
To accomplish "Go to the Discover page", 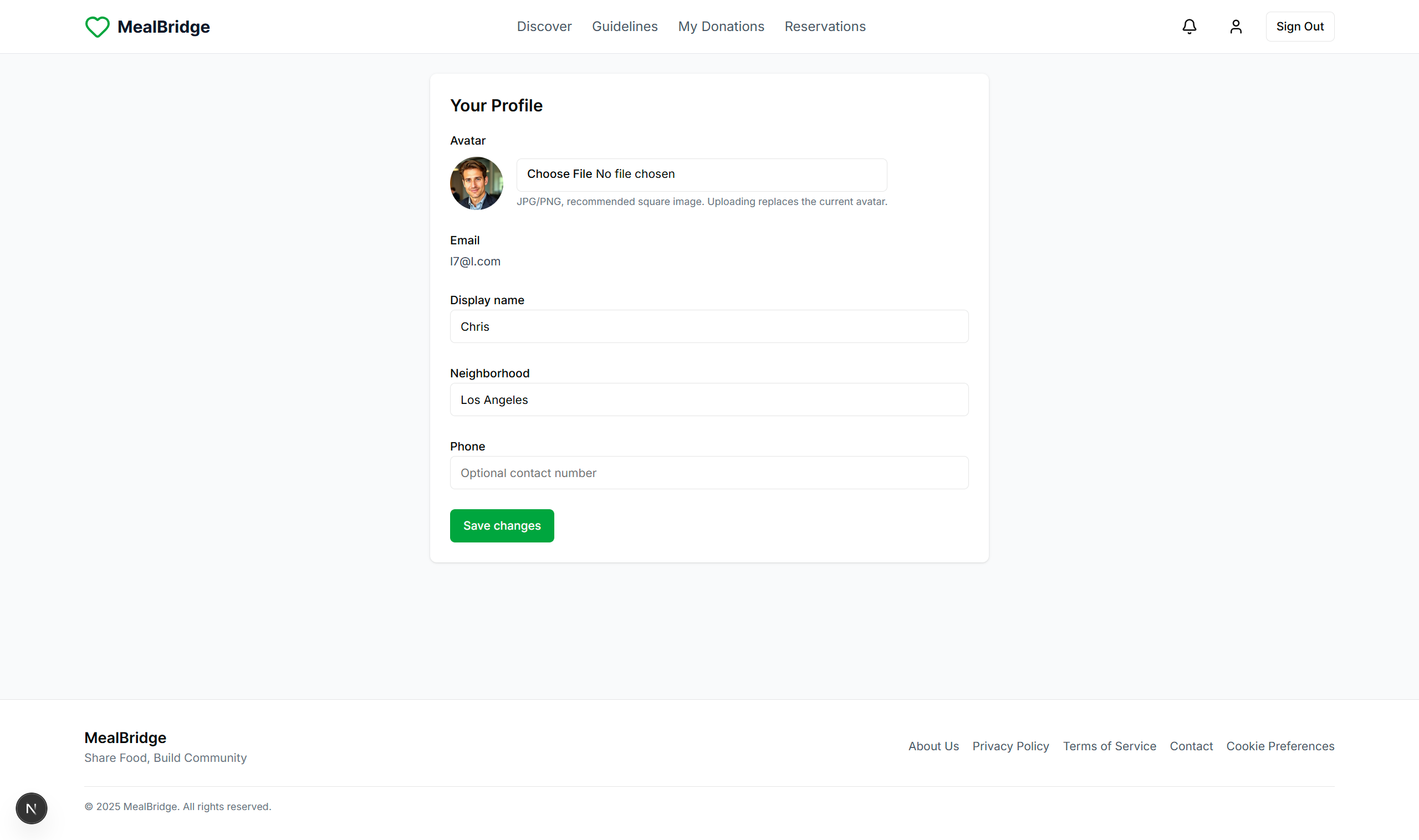I will (544, 27).
